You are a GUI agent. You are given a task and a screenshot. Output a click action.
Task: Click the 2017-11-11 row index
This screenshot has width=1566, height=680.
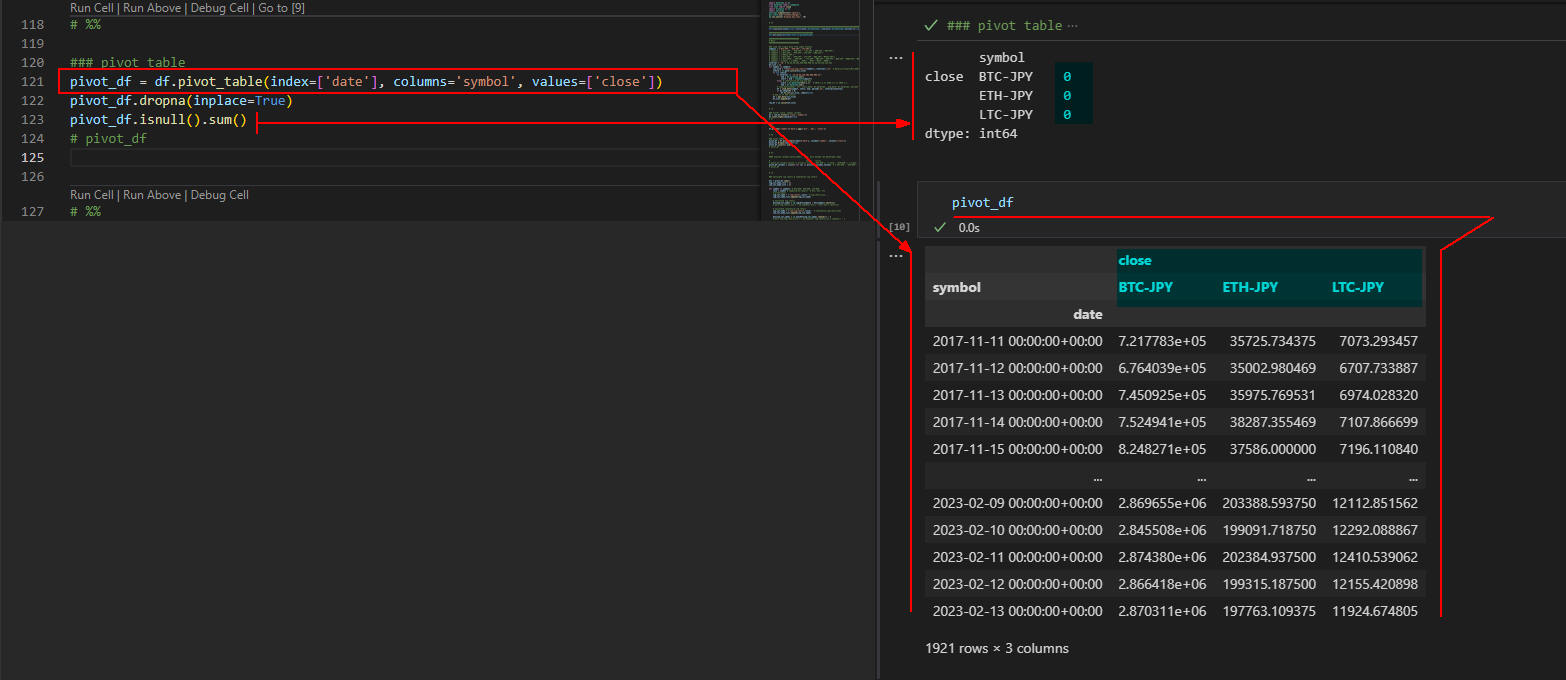[1018, 341]
